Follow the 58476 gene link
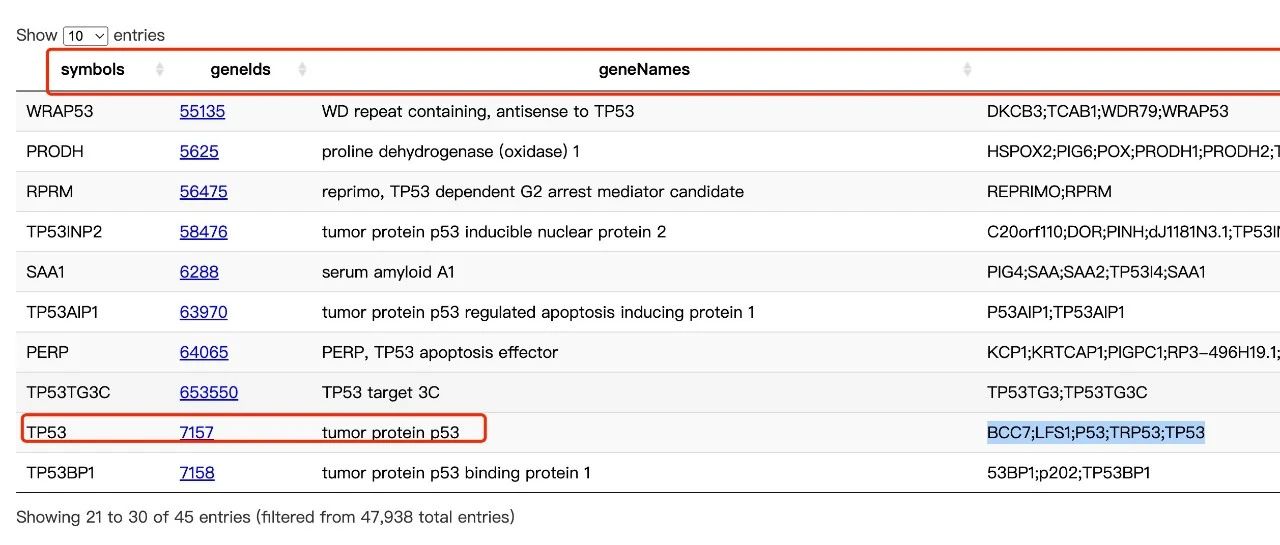The image size is (1280, 545). pos(203,232)
